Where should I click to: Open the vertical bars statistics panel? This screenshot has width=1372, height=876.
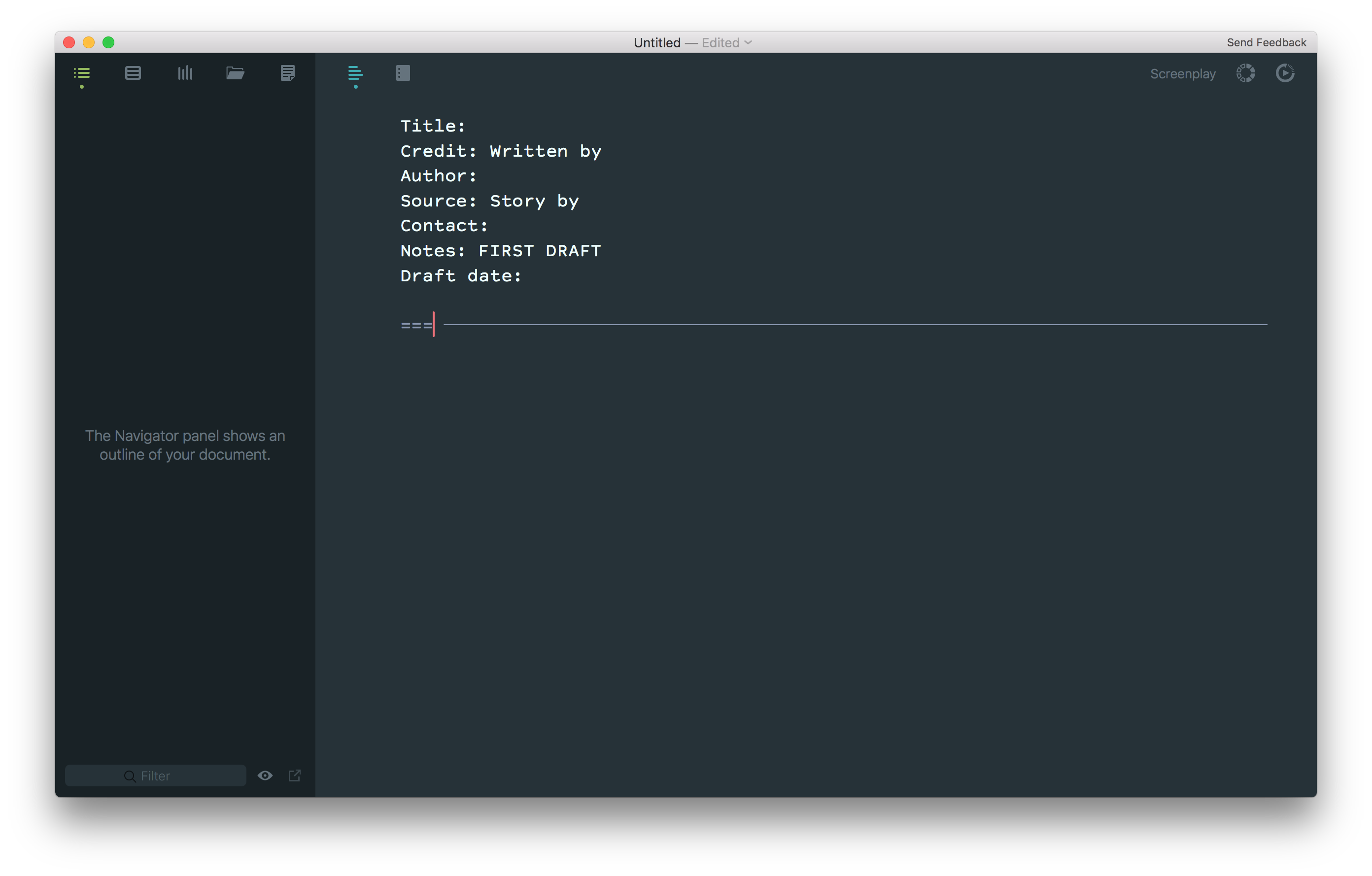coord(185,73)
